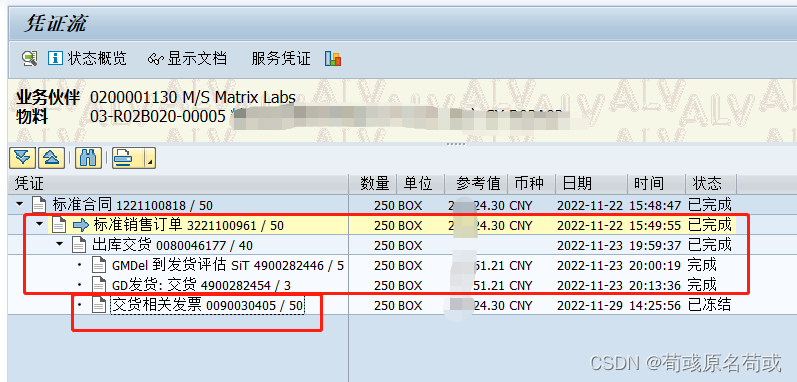Collapse the 出库交货 0080046177 node
Viewport: 797px width, 382px height.
[59, 244]
